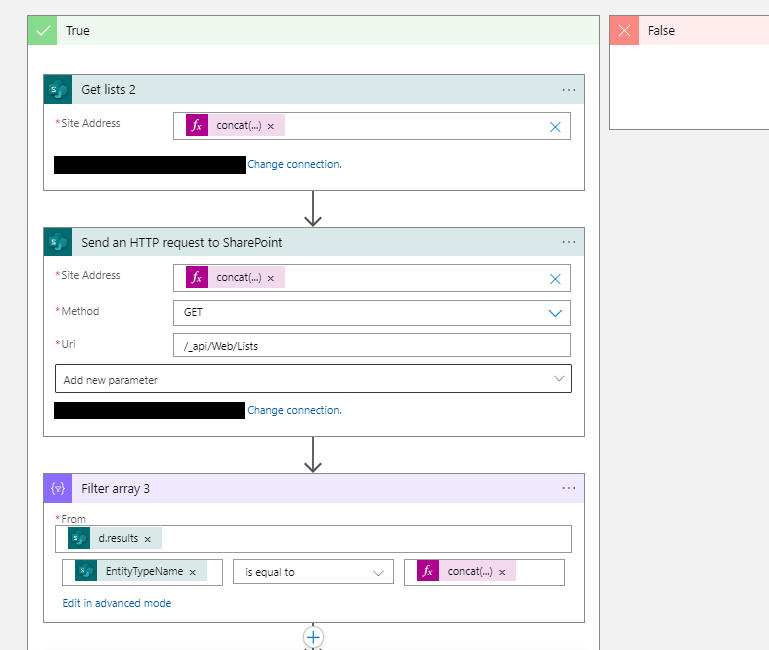Click fx icon in HTTP request Site Address
The image size is (769, 650).
click(x=197, y=277)
